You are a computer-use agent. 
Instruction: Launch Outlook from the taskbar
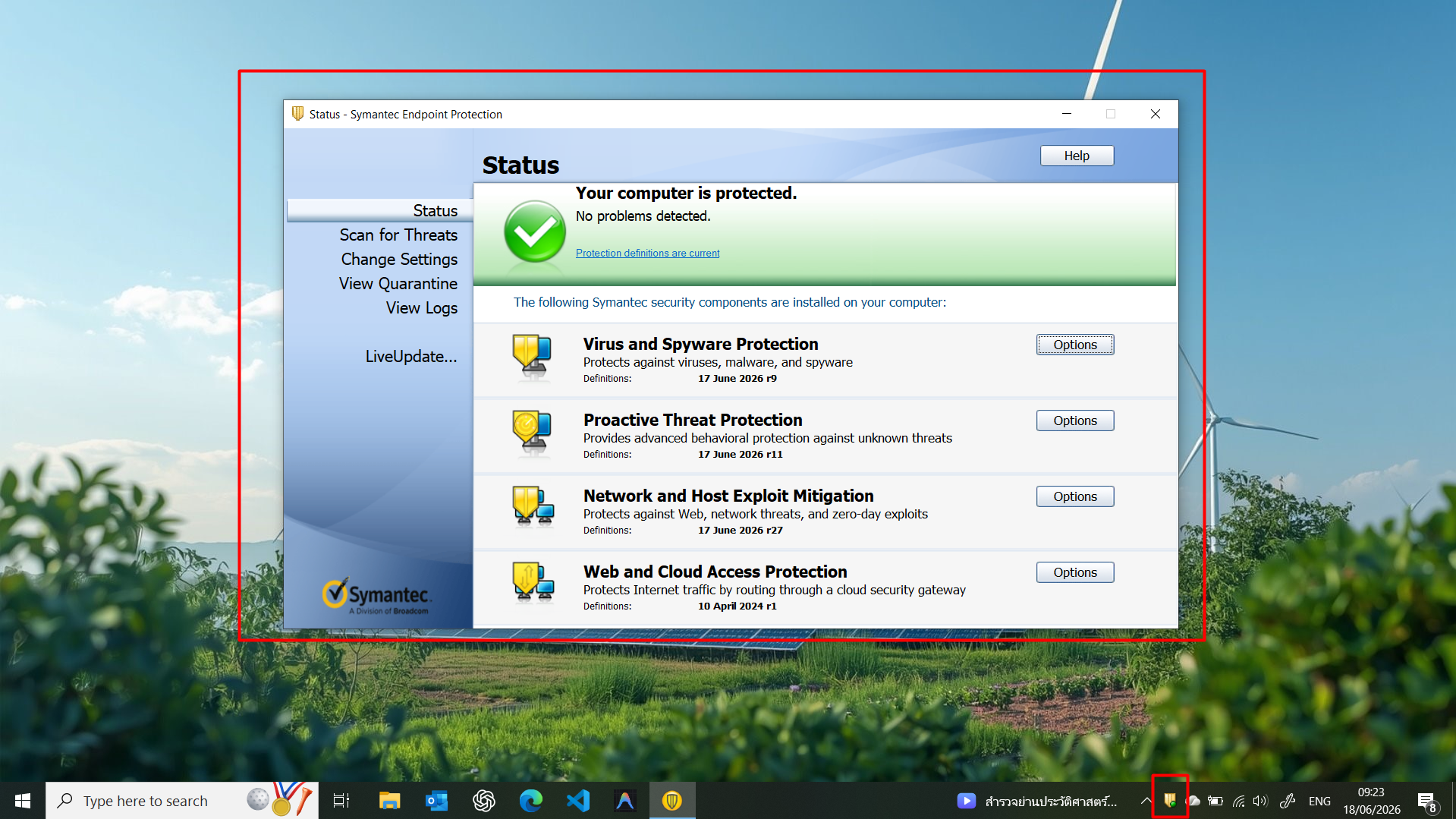pos(436,800)
